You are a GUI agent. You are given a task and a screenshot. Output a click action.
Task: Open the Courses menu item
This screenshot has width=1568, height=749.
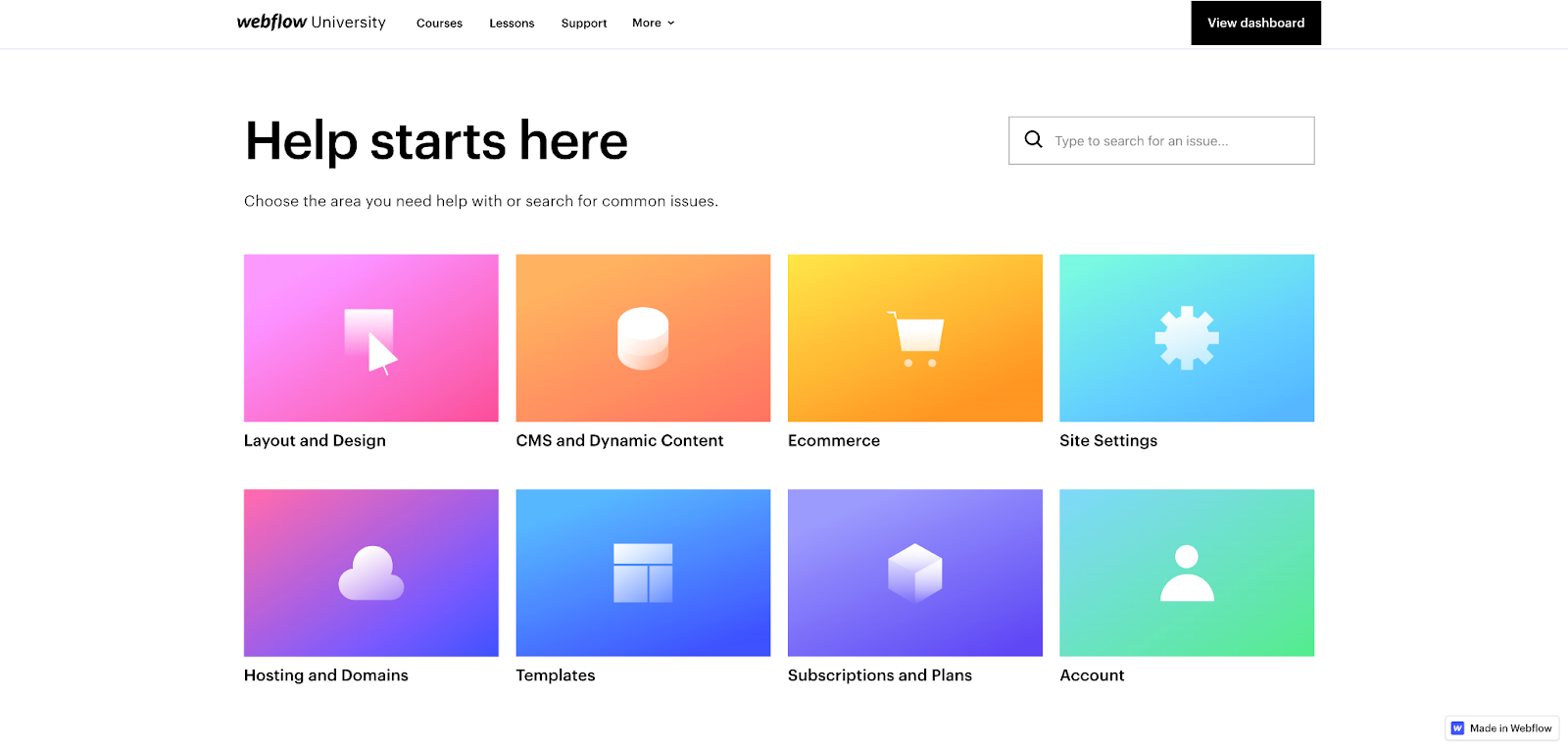click(439, 23)
